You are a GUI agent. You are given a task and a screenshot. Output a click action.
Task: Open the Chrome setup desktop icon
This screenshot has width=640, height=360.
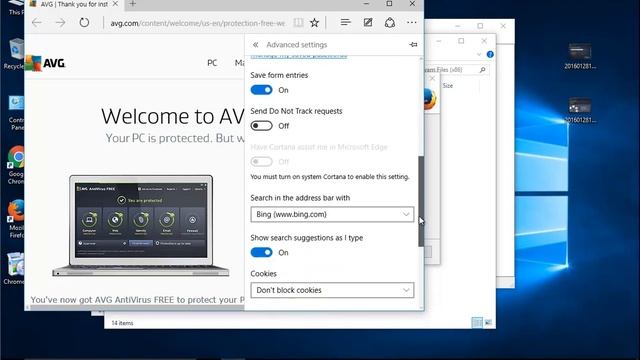coord(15,269)
